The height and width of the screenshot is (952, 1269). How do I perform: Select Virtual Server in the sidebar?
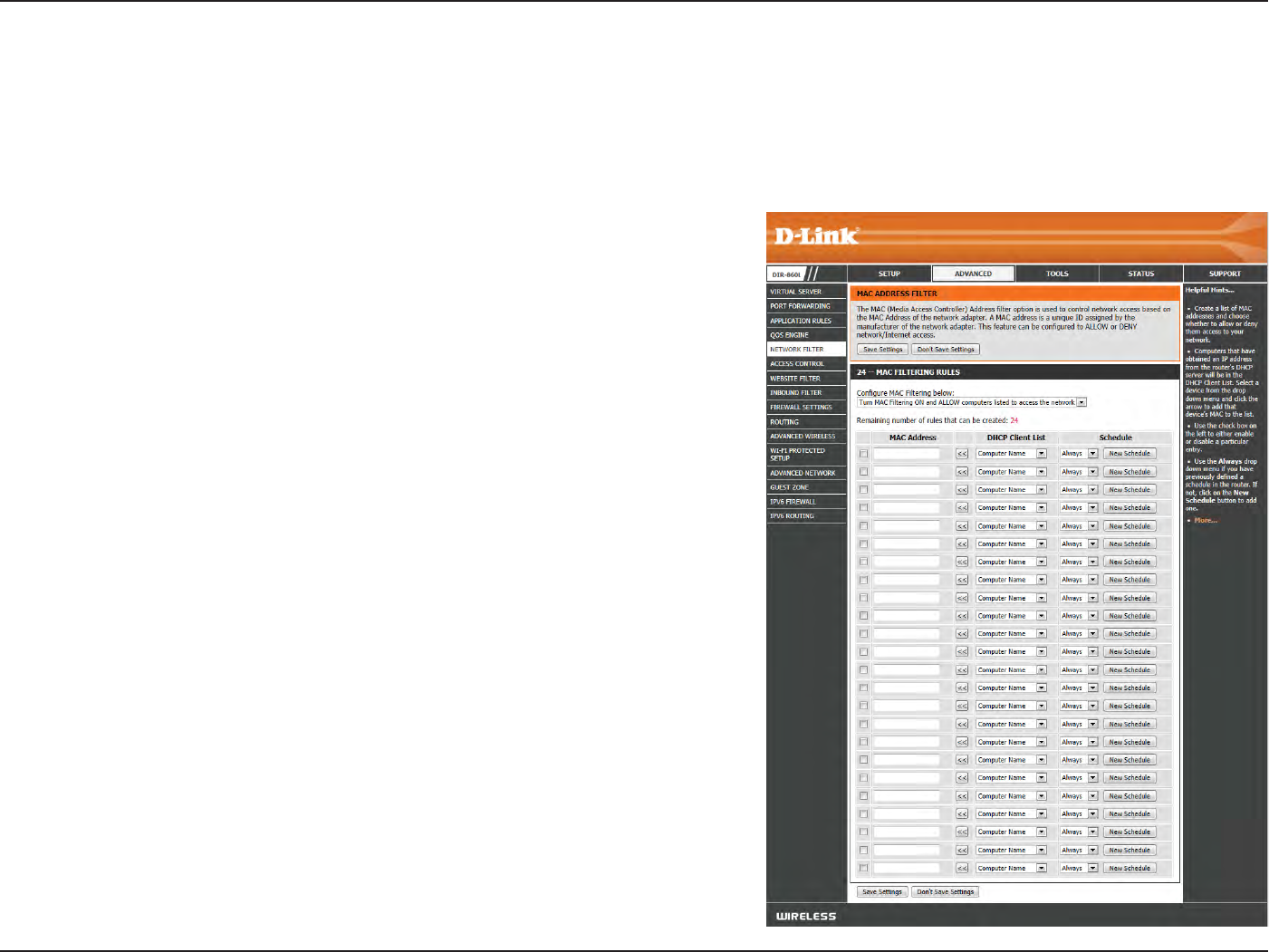pyautogui.click(x=806, y=292)
